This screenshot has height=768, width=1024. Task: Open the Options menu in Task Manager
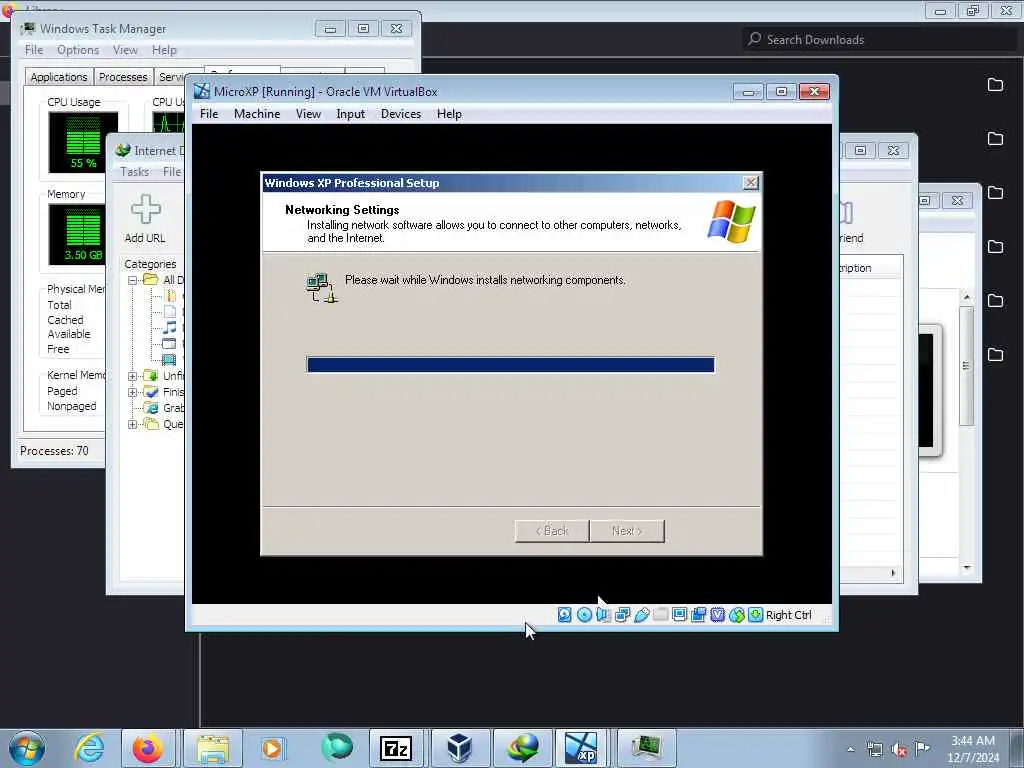[78, 50]
